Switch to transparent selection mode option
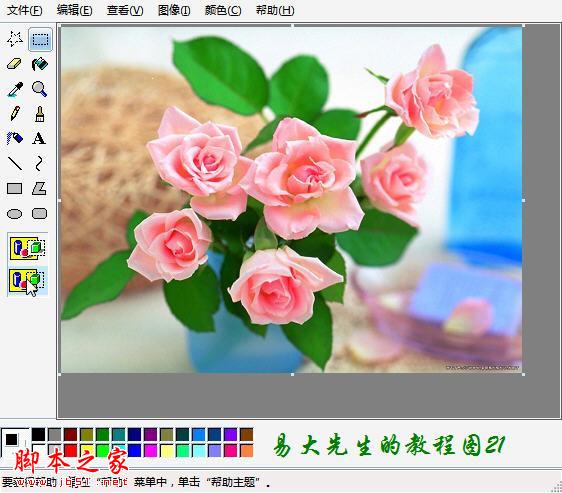The image size is (562, 493). click(x=28, y=281)
